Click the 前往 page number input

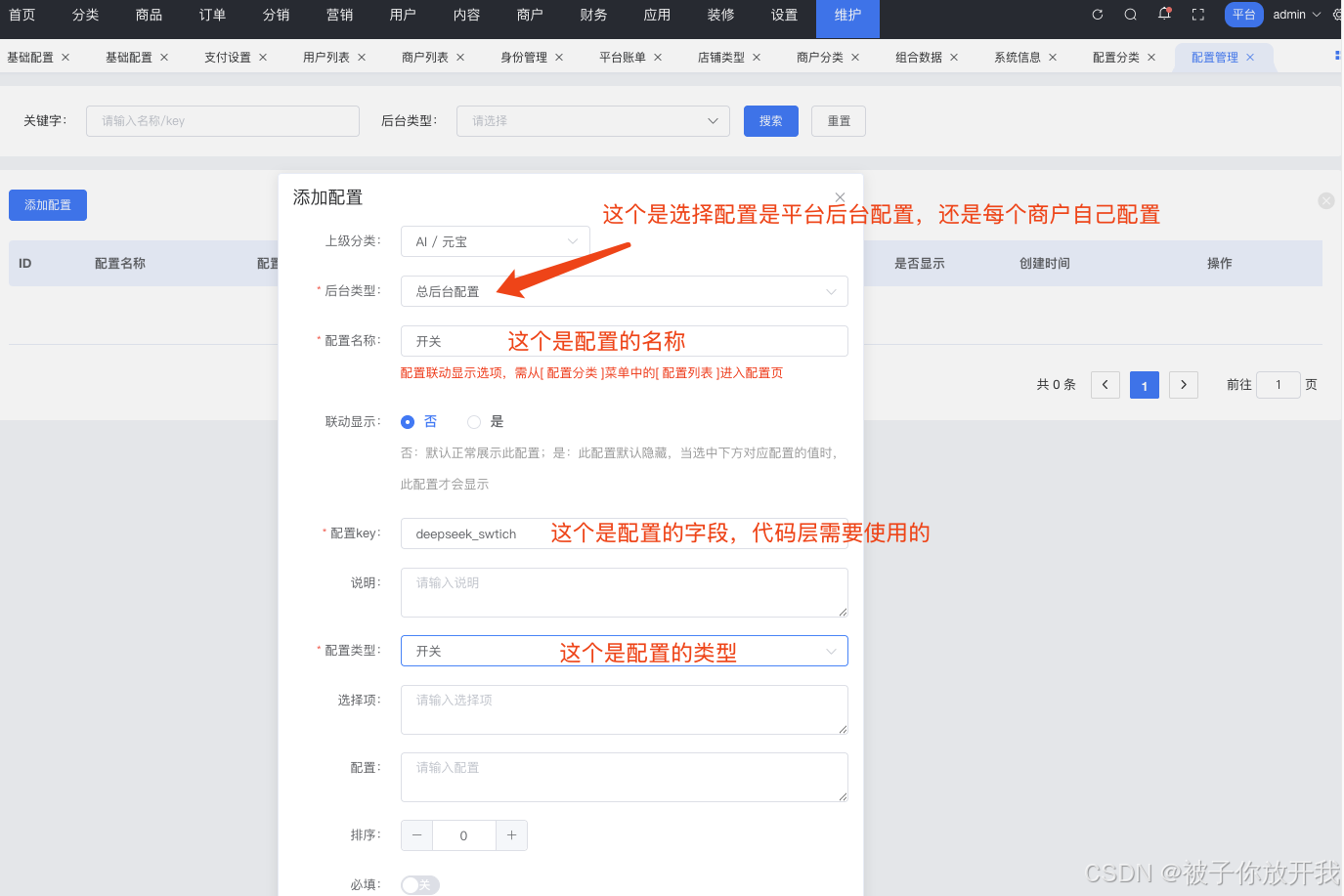(x=1279, y=385)
